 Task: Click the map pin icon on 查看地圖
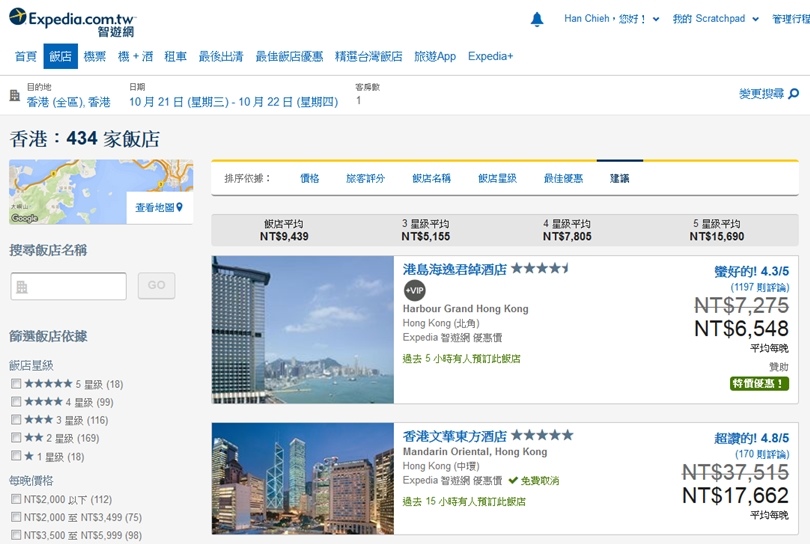[179, 207]
